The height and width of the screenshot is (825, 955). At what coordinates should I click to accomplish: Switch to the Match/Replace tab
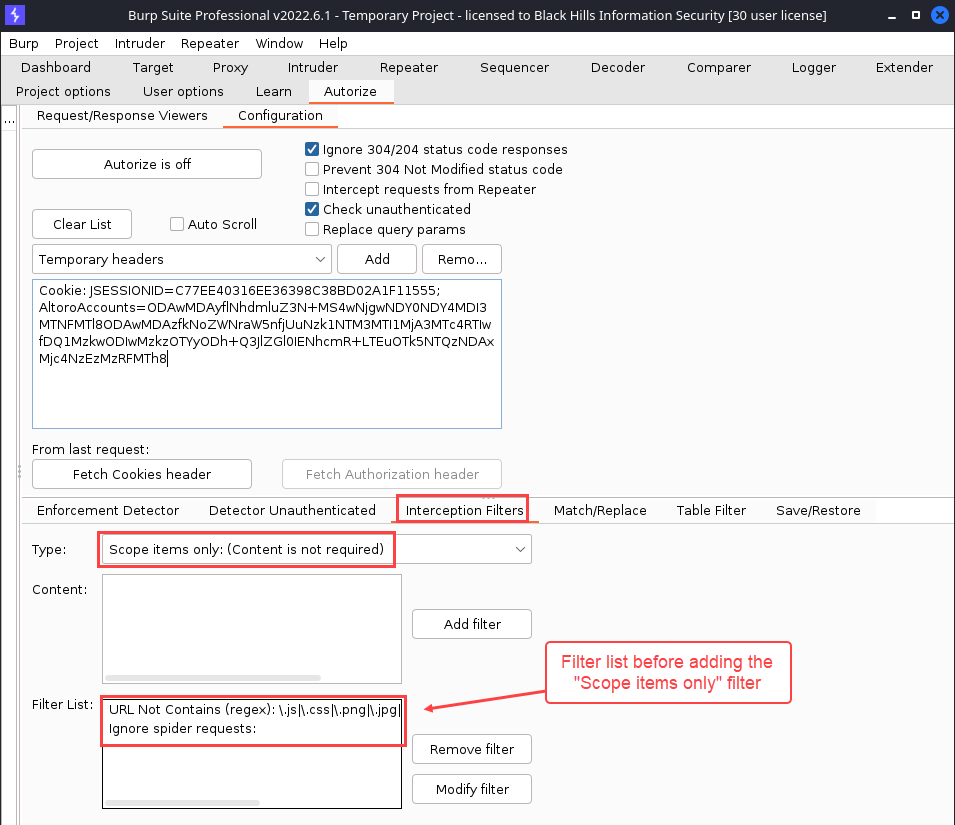pyautogui.click(x=600, y=511)
